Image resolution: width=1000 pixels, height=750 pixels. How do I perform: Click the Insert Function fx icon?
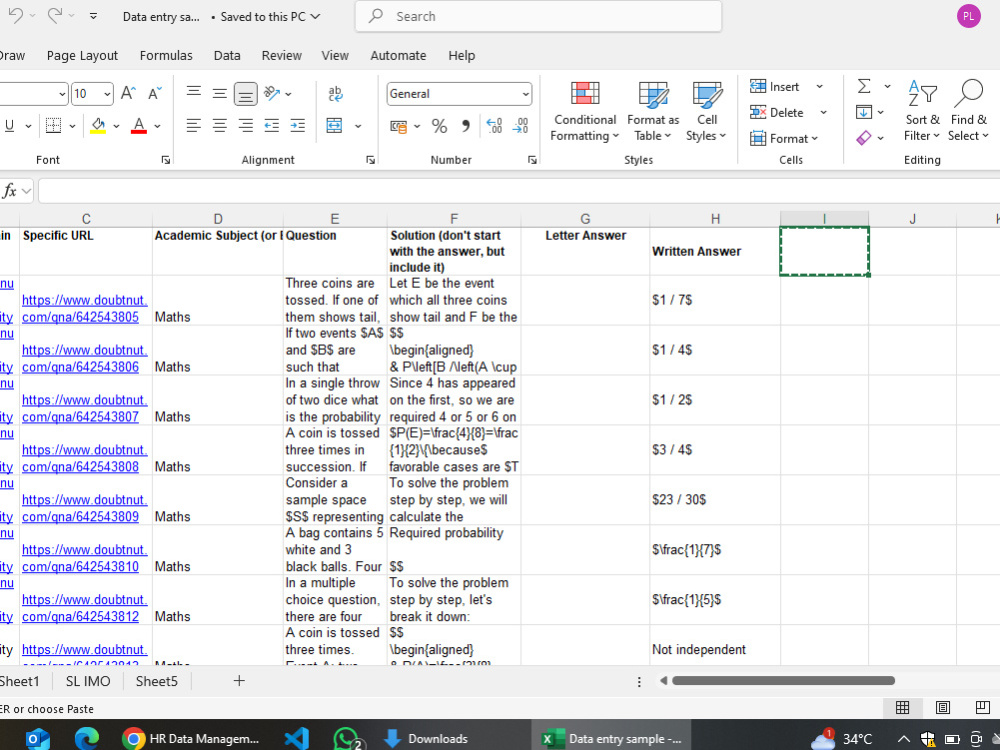pyautogui.click(x=10, y=191)
